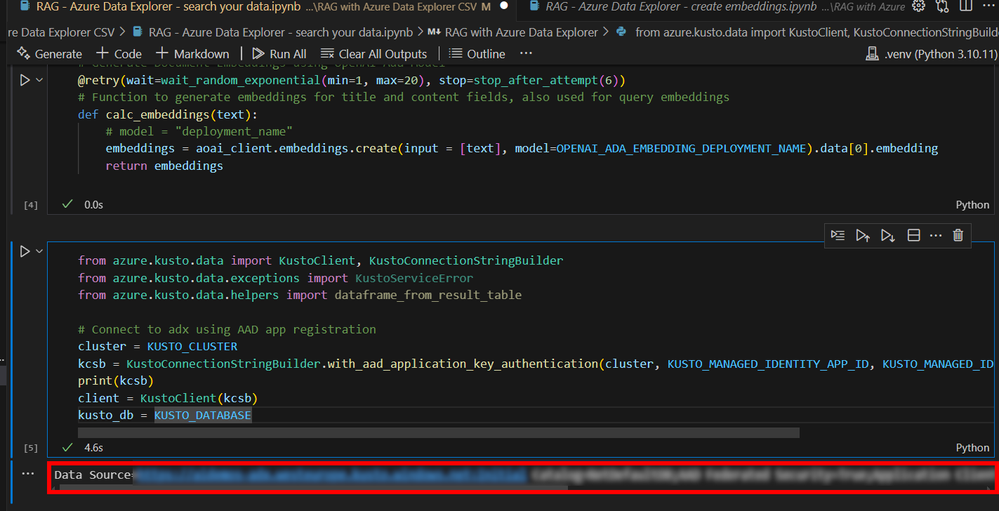The width and height of the screenshot is (999, 511).
Task: Click the notebook file icon on first tab
Action: point(24,6)
